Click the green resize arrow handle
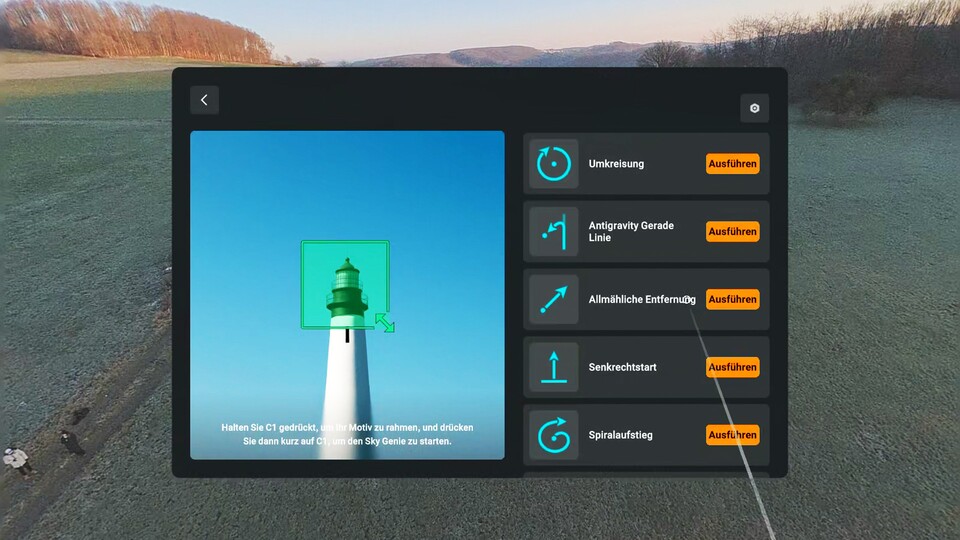The width and height of the screenshot is (960, 540). click(x=384, y=322)
